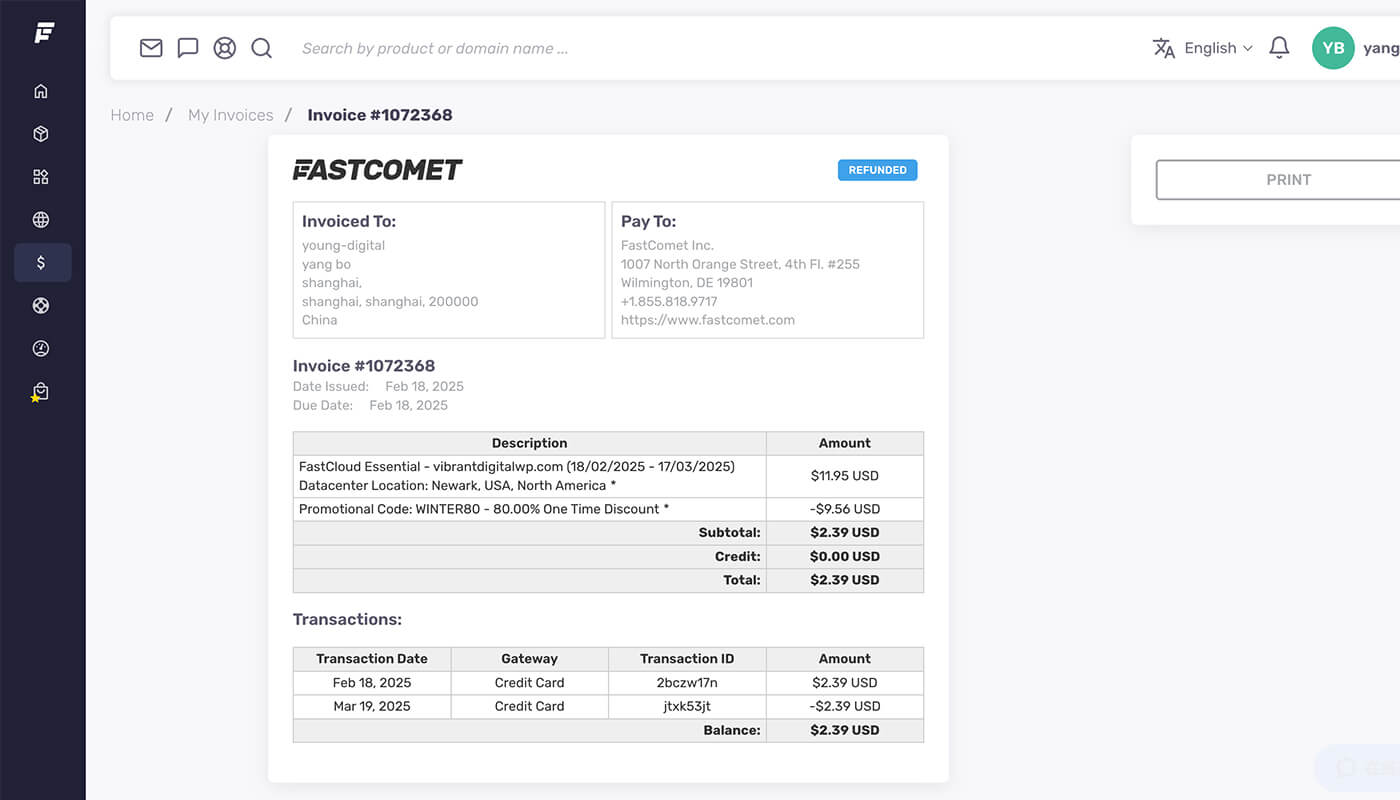Image resolution: width=1400 pixels, height=800 pixels.
Task: Expand the English language dropdown
Action: (x=1218, y=48)
